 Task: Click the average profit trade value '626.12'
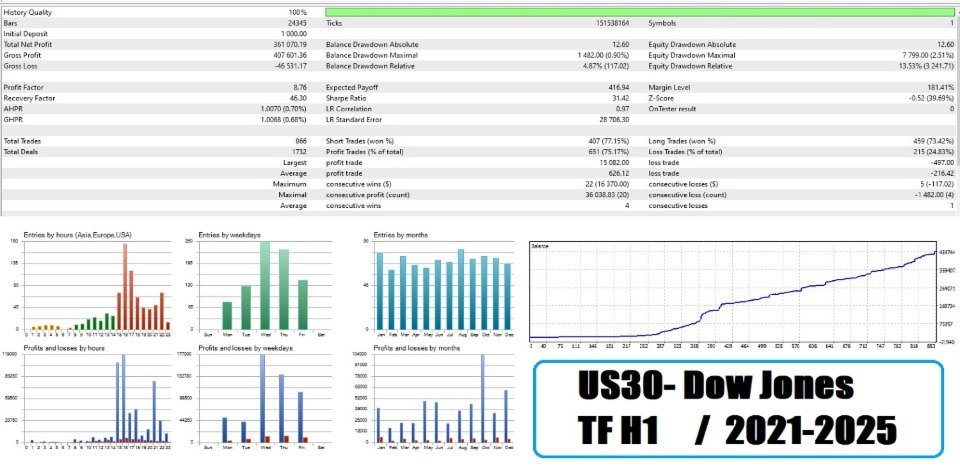[x=620, y=173]
